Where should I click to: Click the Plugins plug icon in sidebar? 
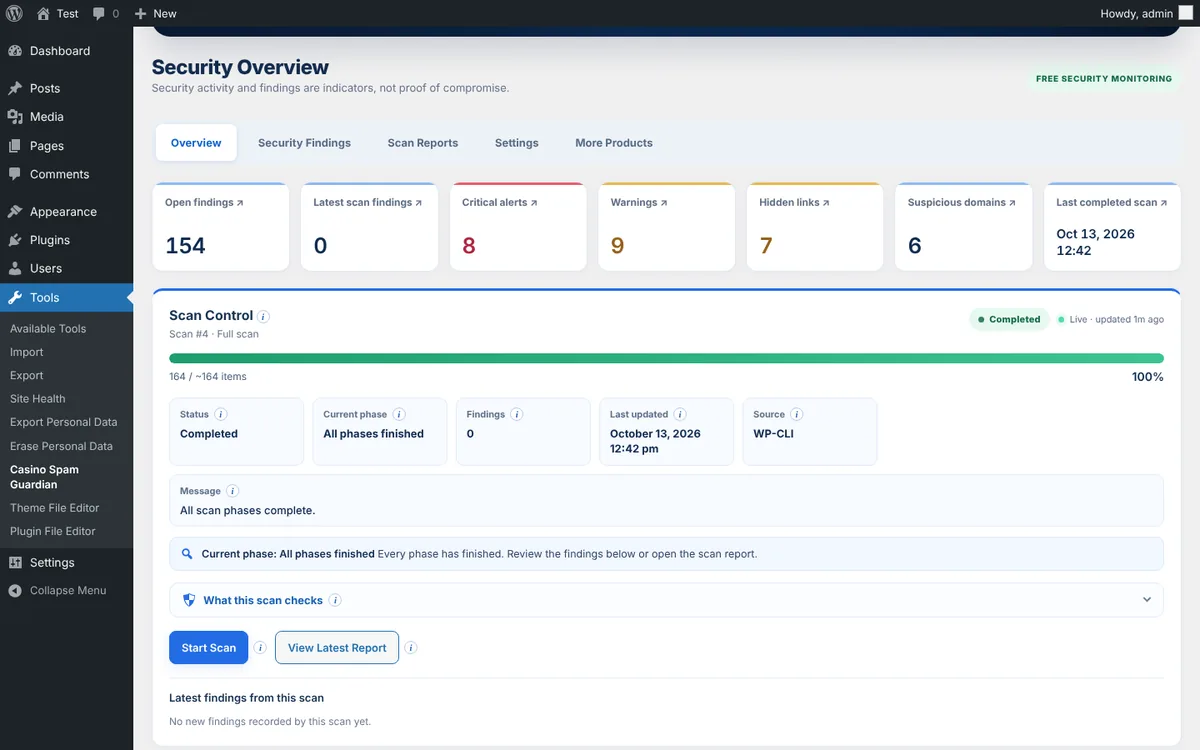tap(15, 240)
